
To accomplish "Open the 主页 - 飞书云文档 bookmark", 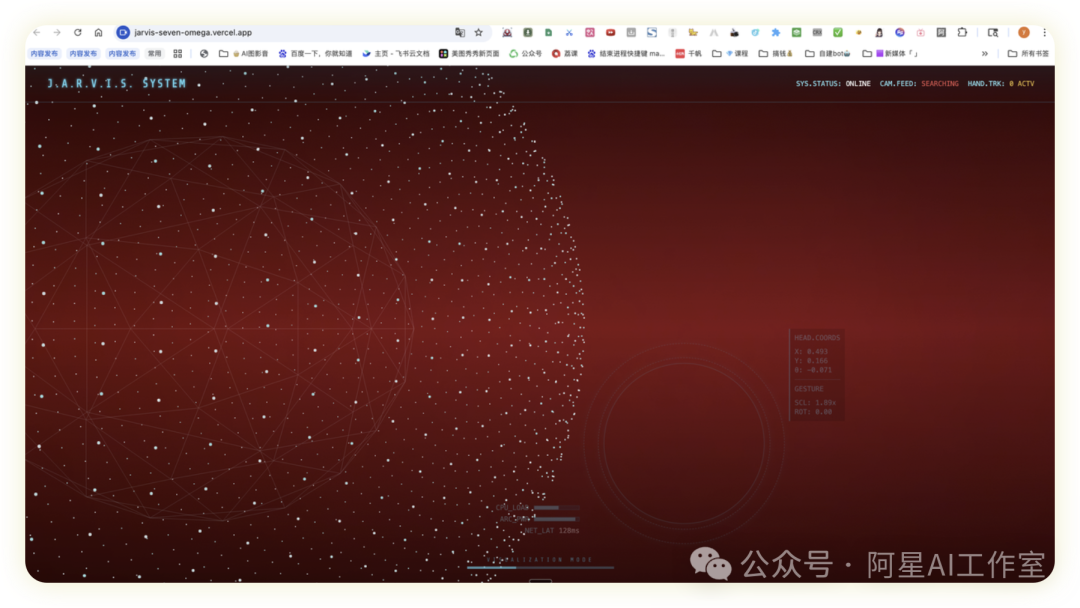I will point(396,54).
